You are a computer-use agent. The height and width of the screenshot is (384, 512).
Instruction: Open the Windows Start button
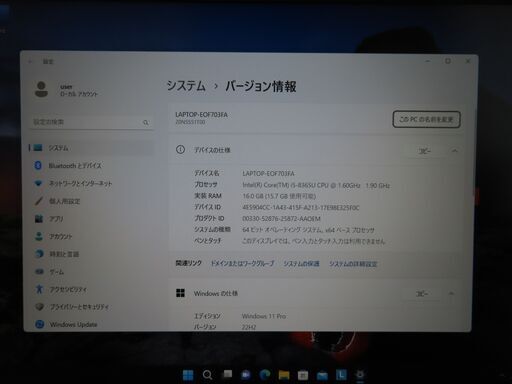(x=188, y=375)
